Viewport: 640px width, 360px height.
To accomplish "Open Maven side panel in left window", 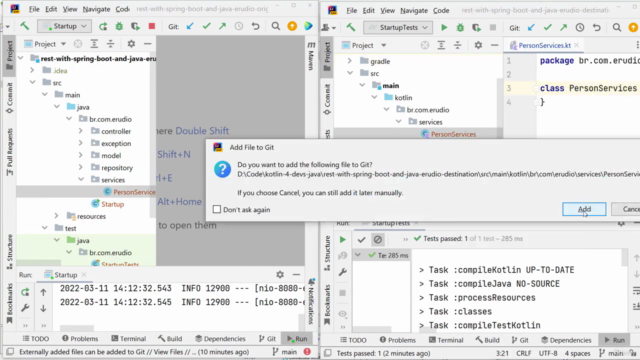I will (311, 56).
